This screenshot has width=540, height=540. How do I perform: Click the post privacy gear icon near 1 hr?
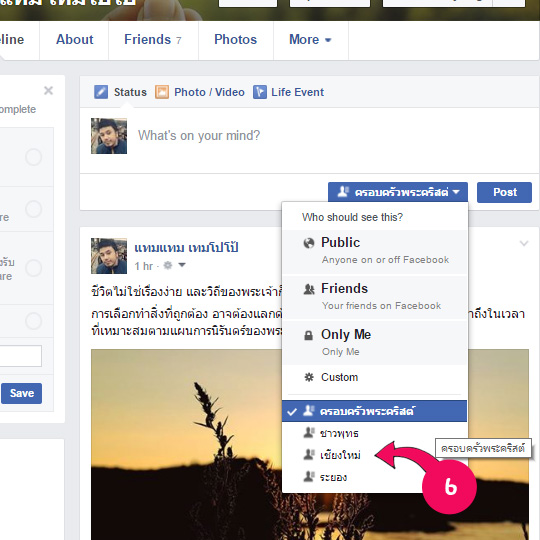(168, 265)
